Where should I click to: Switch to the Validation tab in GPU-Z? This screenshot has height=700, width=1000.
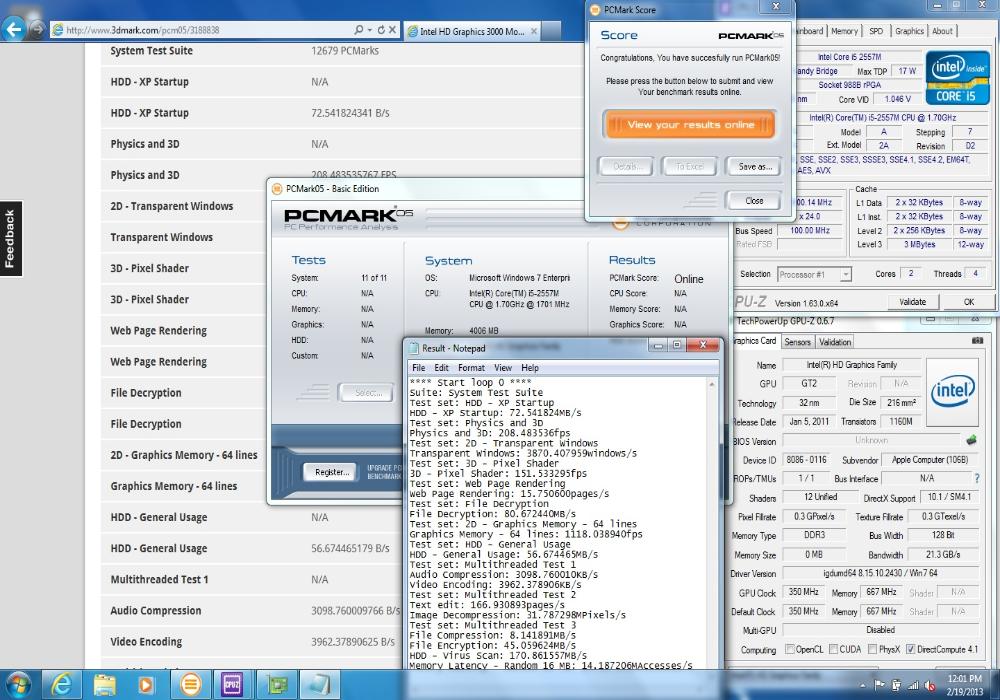834,342
